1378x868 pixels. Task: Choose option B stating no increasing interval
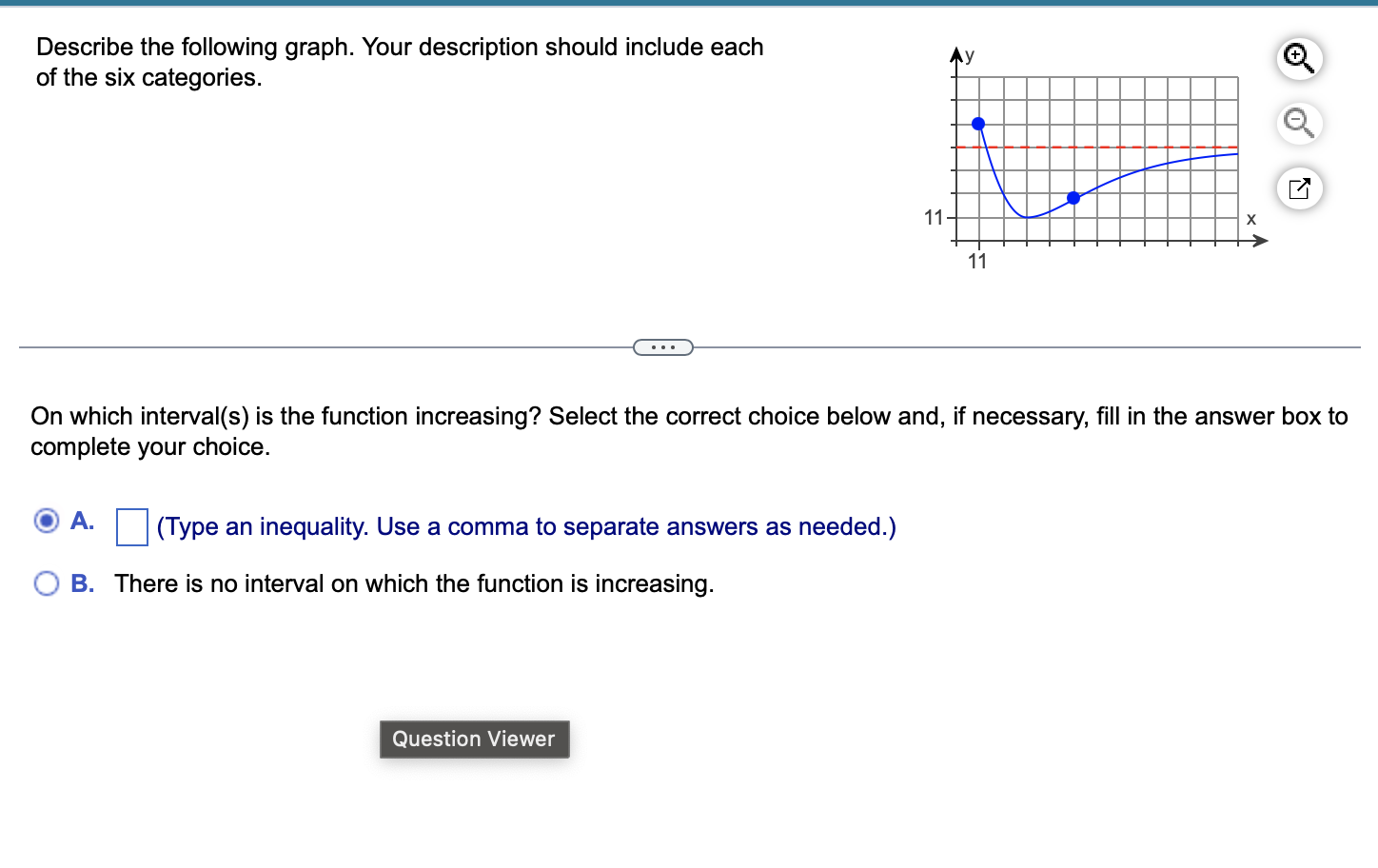[46, 583]
